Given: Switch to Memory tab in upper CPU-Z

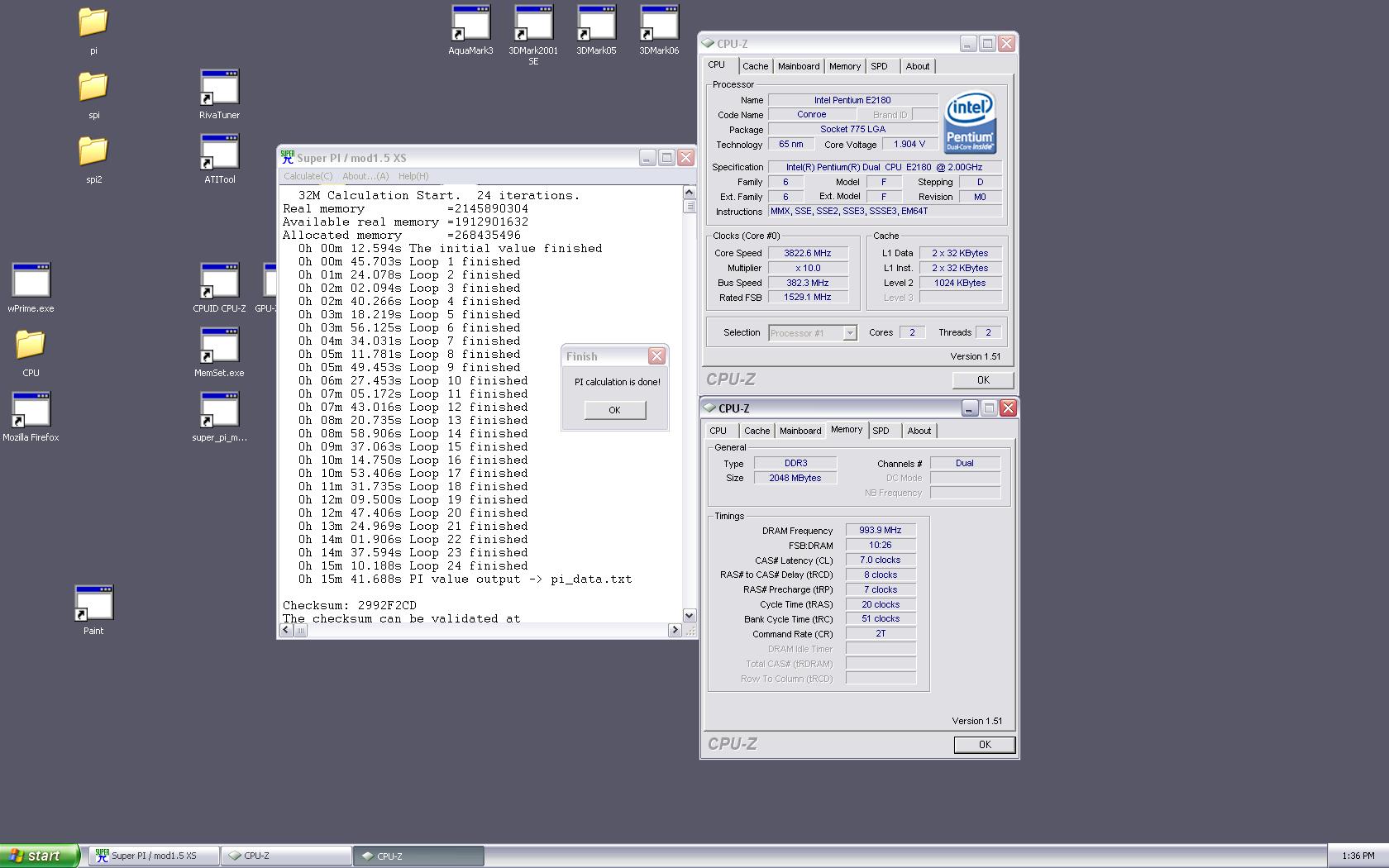Looking at the screenshot, I should pyautogui.click(x=845, y=66).
